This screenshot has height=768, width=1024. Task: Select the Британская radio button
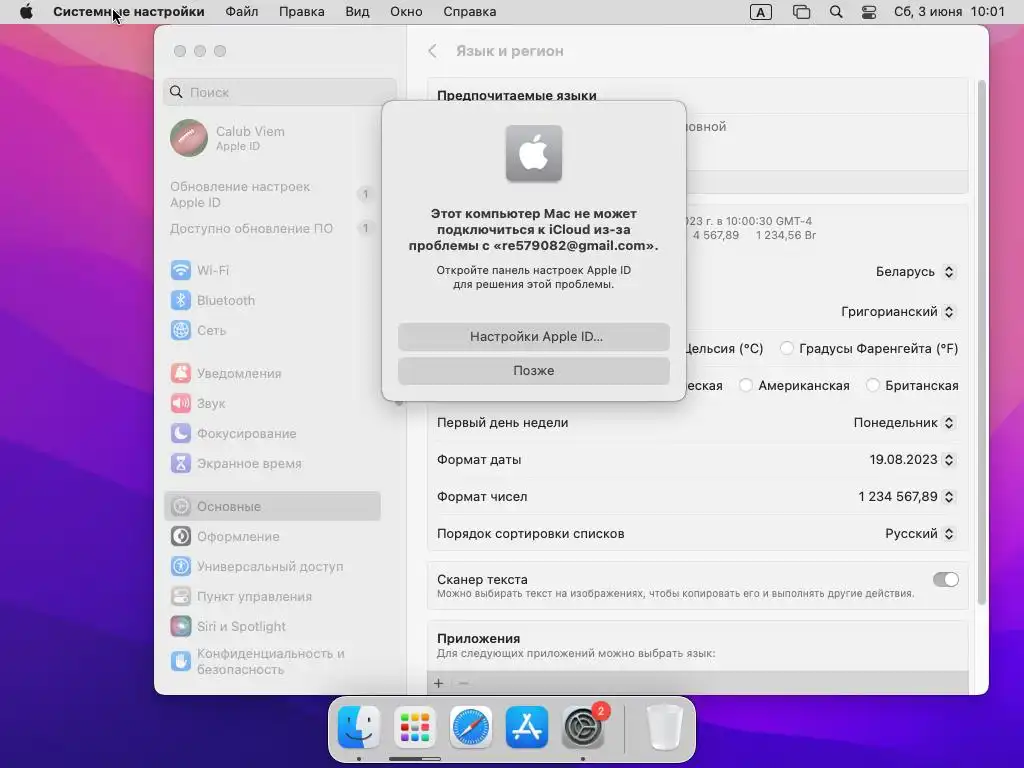click(x=872, y=385)
